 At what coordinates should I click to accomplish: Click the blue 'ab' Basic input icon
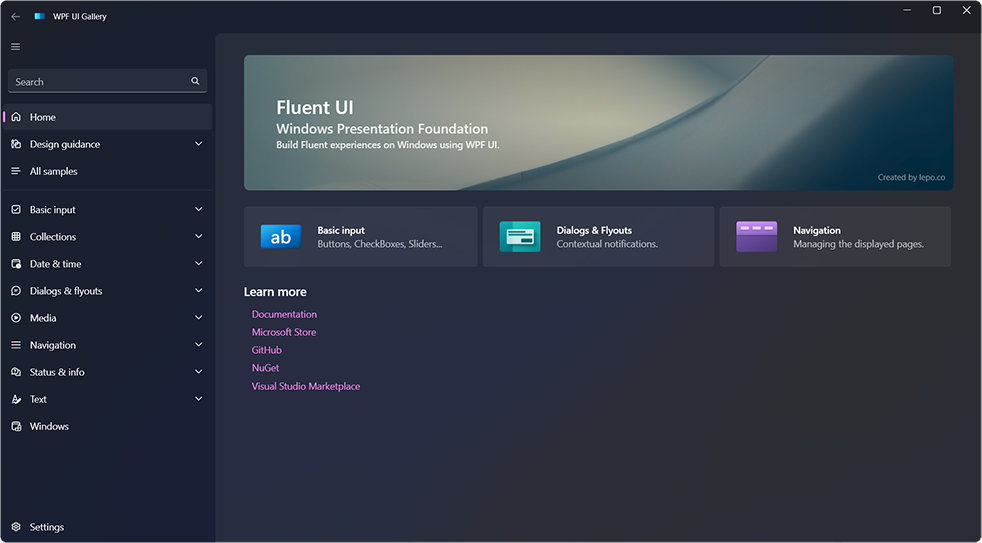[x=281, y=237]
